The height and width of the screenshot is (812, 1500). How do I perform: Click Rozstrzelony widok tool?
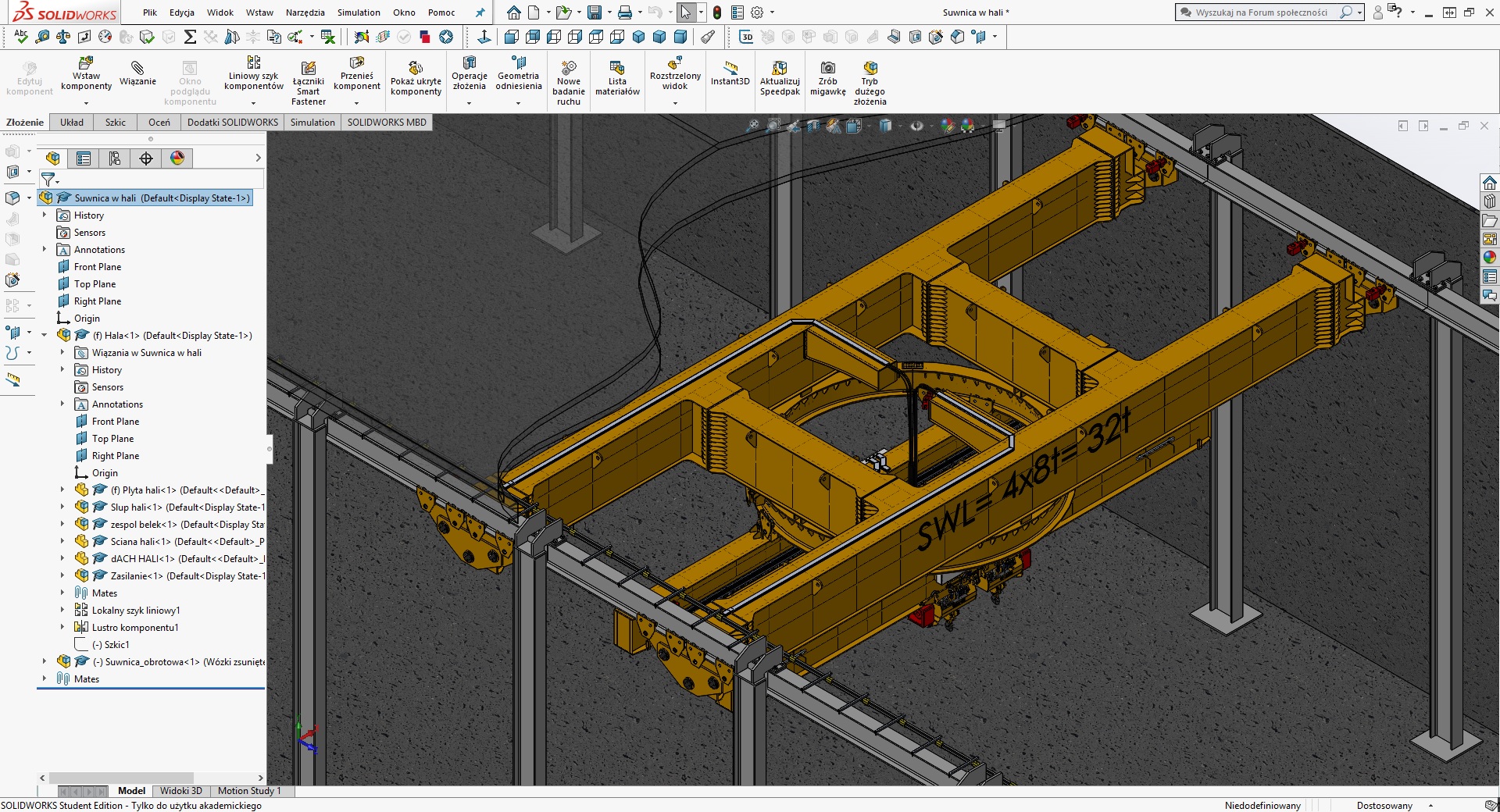[x=675, y=75]
